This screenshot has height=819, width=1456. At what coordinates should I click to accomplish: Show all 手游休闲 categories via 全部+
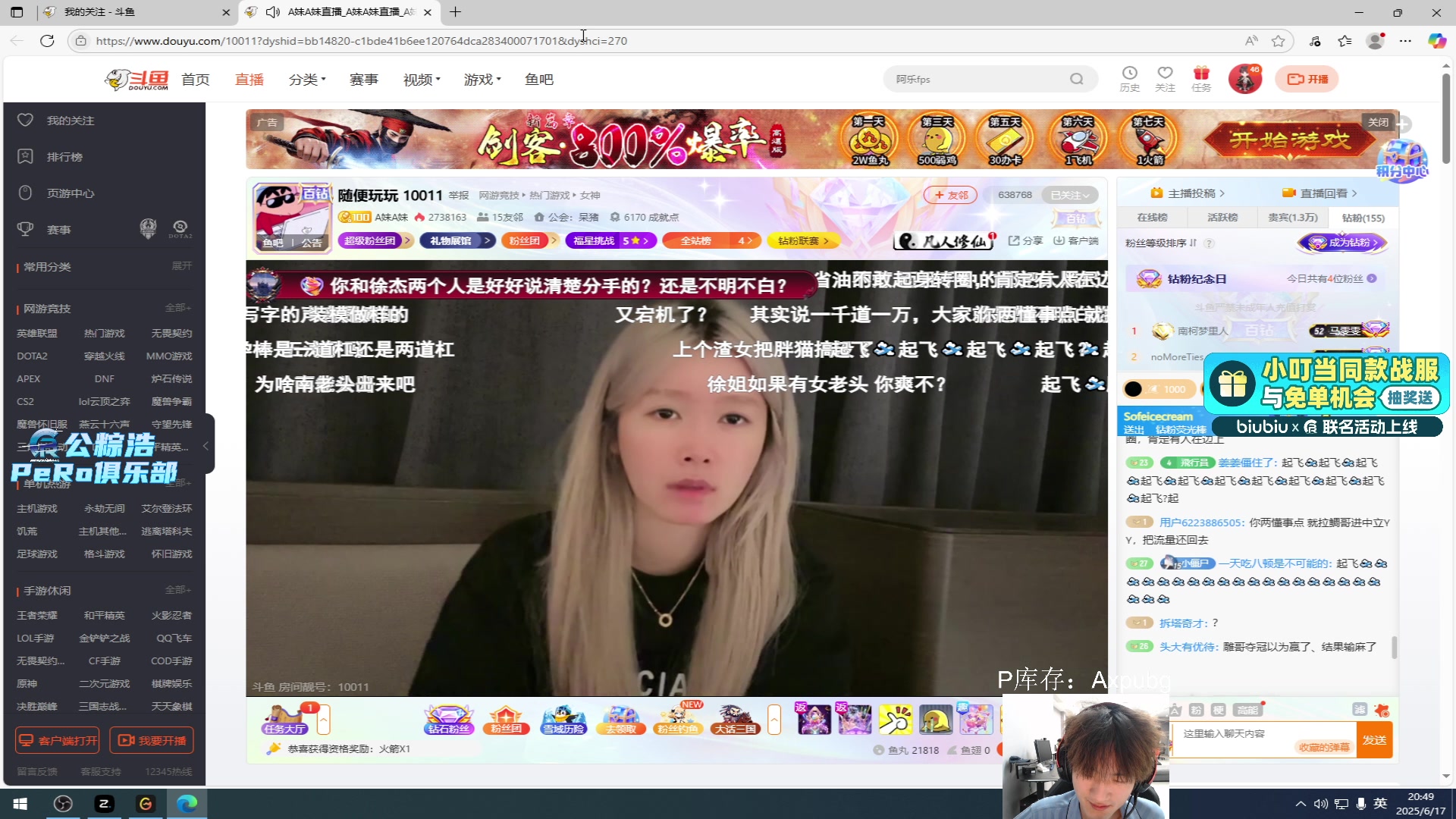[178, 590]
